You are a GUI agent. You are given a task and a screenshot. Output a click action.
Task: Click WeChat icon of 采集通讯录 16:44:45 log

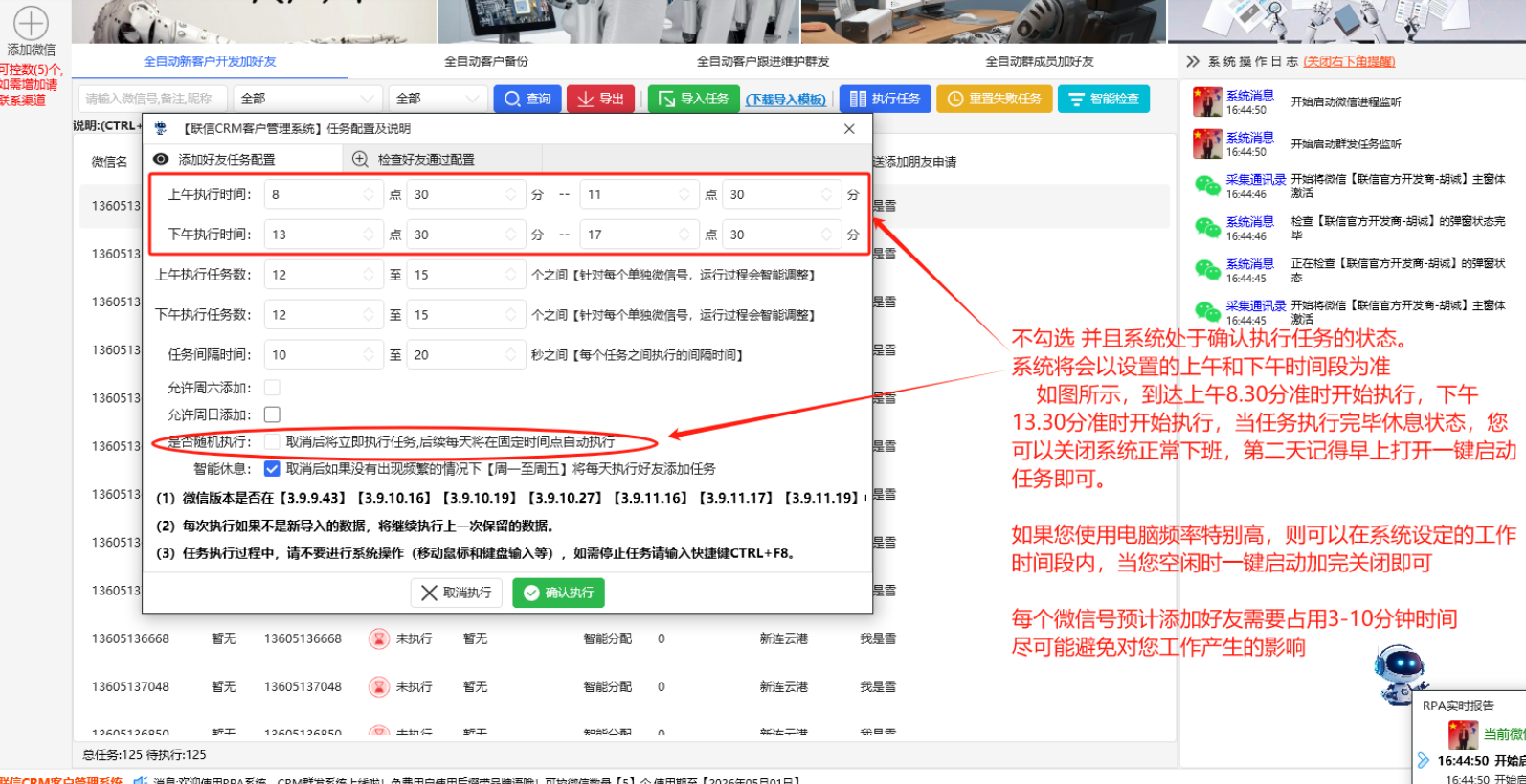point(1207,312)
